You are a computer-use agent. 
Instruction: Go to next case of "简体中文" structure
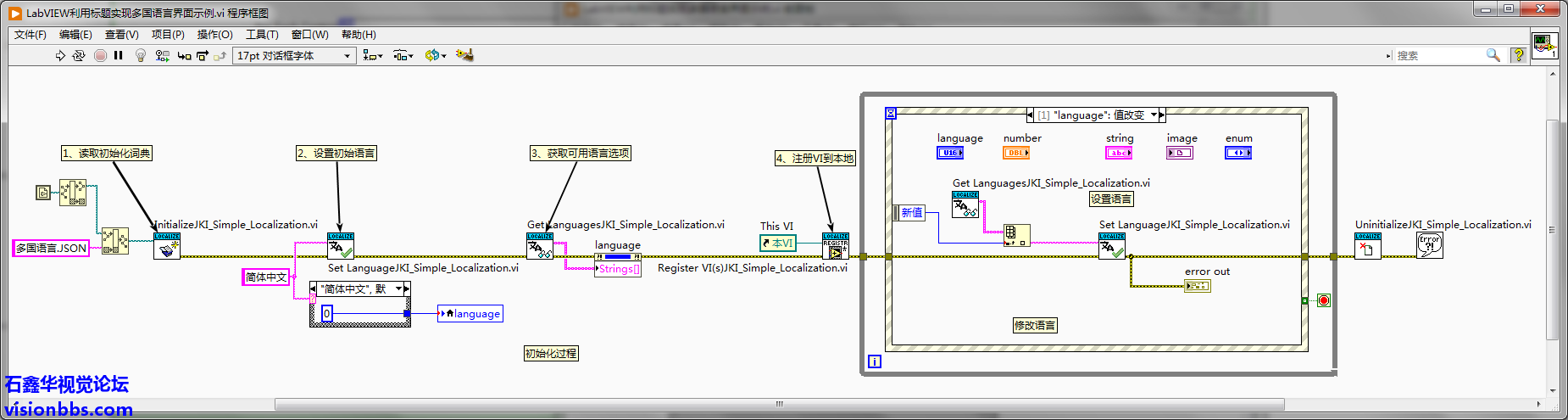pyautogui.click(x=407, y=288)
